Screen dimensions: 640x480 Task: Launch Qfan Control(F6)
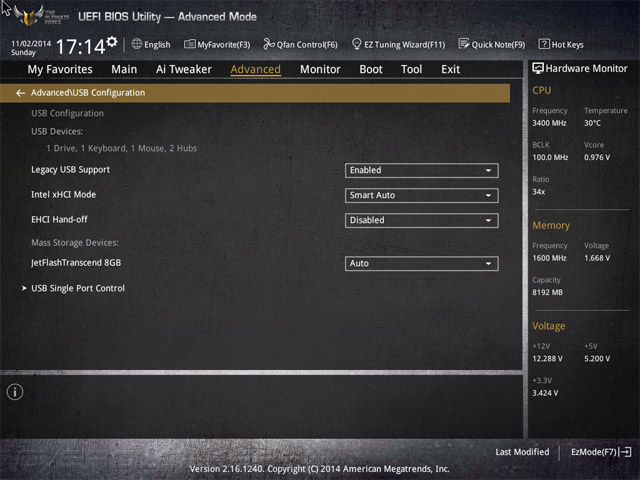tap(300, 44)
